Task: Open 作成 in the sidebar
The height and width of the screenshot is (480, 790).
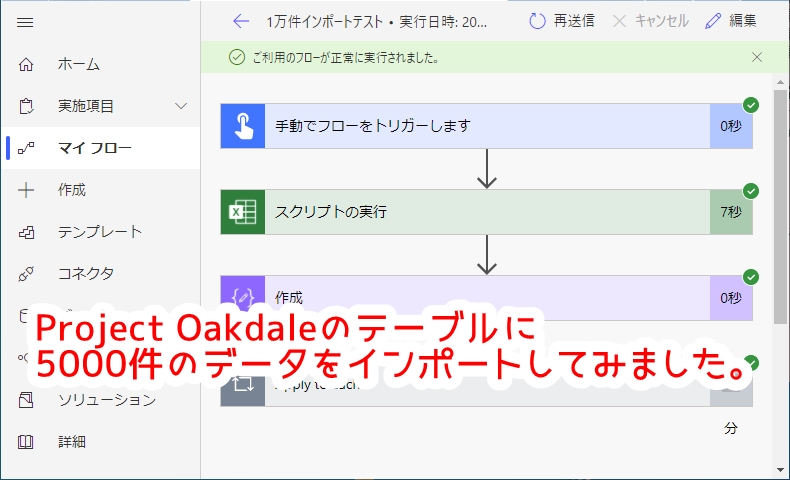Action: coord(72,190)
